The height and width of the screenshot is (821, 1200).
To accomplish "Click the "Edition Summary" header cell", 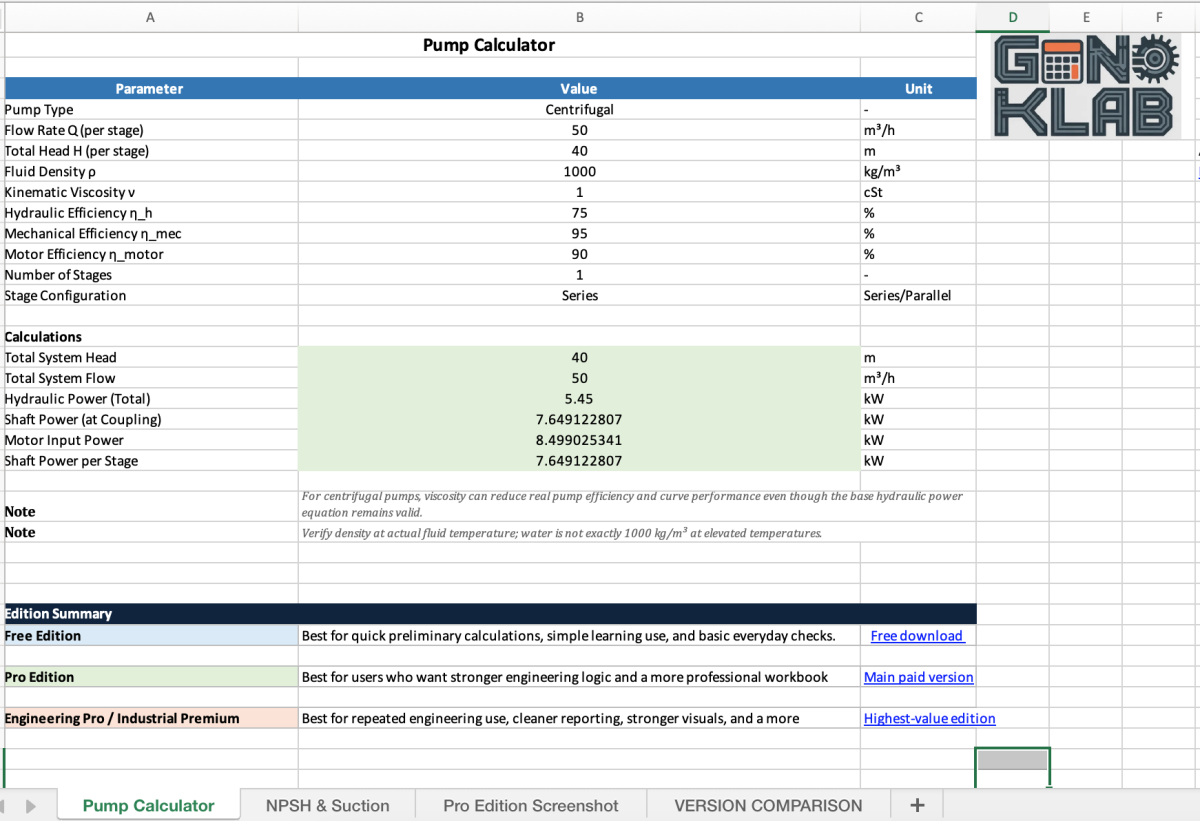I will (x=150, y=613).
